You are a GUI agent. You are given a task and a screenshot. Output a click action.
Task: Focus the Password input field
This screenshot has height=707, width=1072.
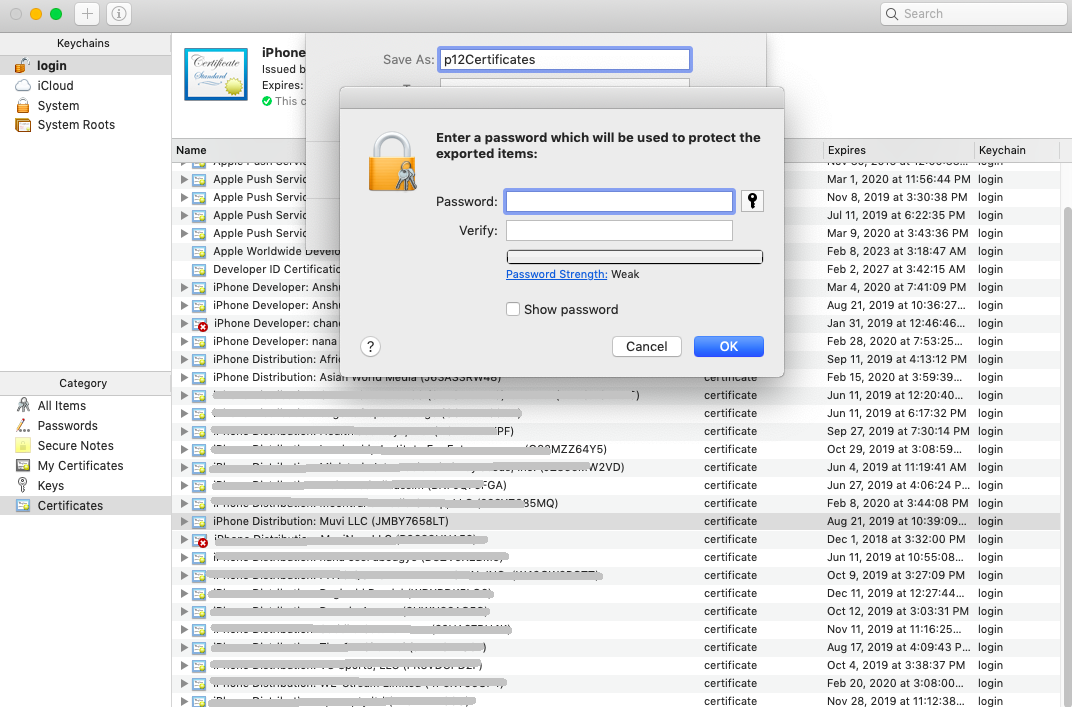619,201
